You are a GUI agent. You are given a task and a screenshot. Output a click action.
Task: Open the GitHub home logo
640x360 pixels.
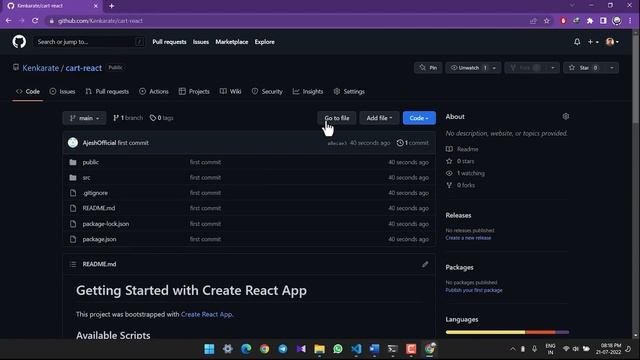click(x=19, y=42)
